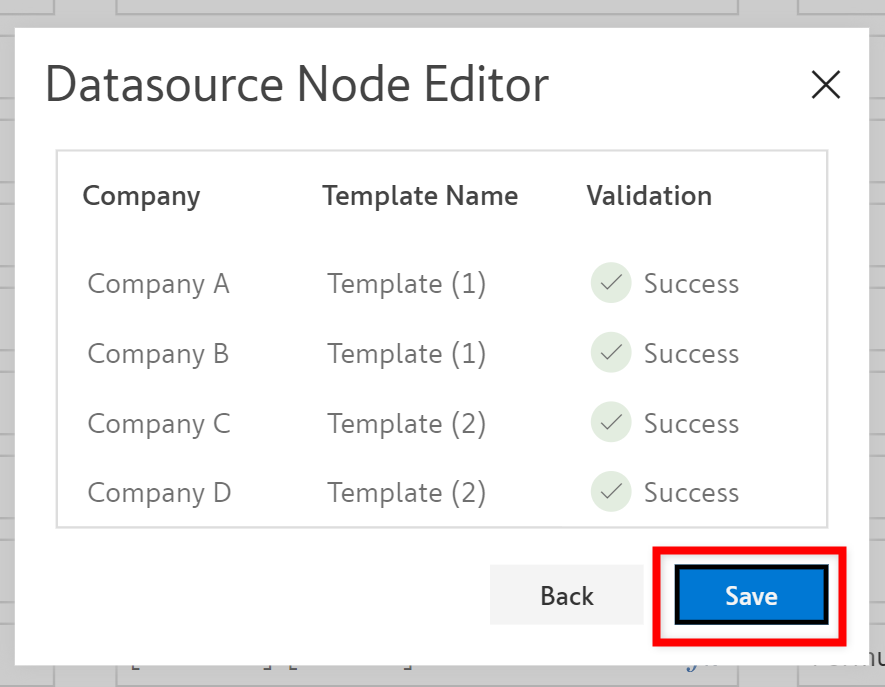Select the Validation column header

[649, 196]
